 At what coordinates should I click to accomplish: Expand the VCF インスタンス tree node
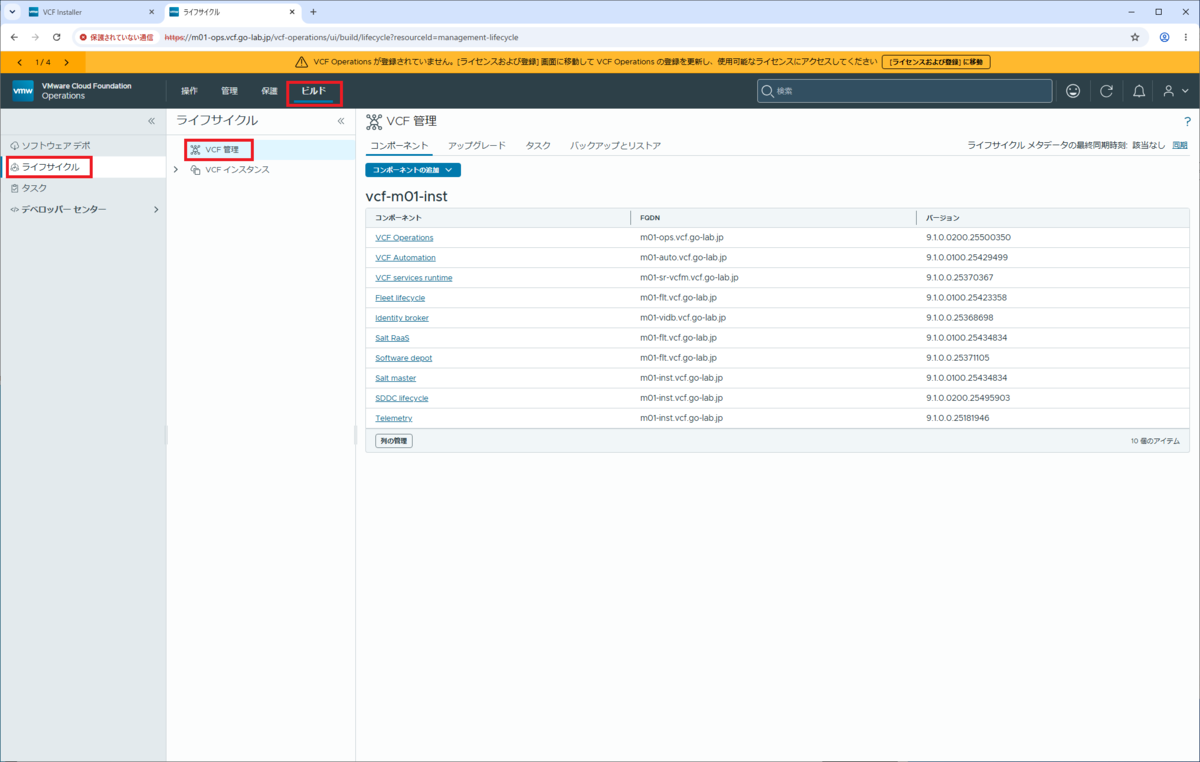pyautogui.click(x=176, y=170)
